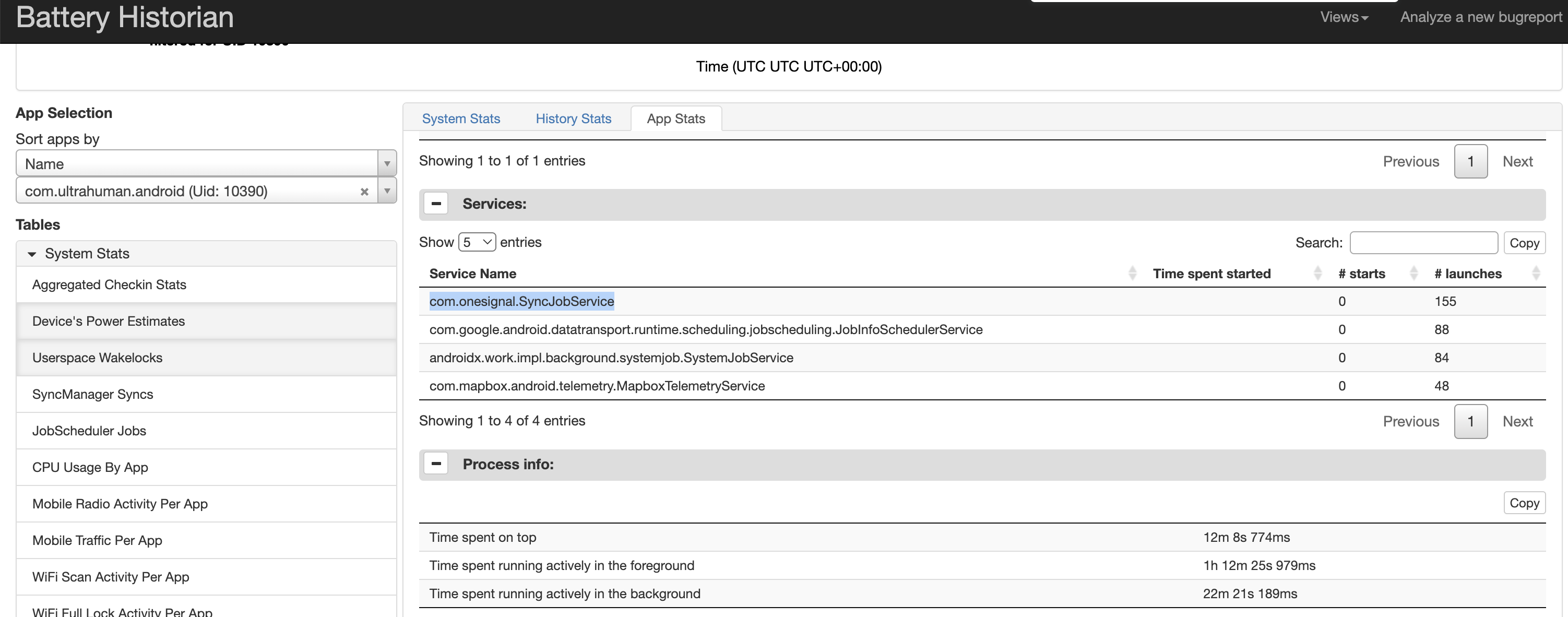Go to the Next page of services
1568x617 pixels.
[1518, 420]
